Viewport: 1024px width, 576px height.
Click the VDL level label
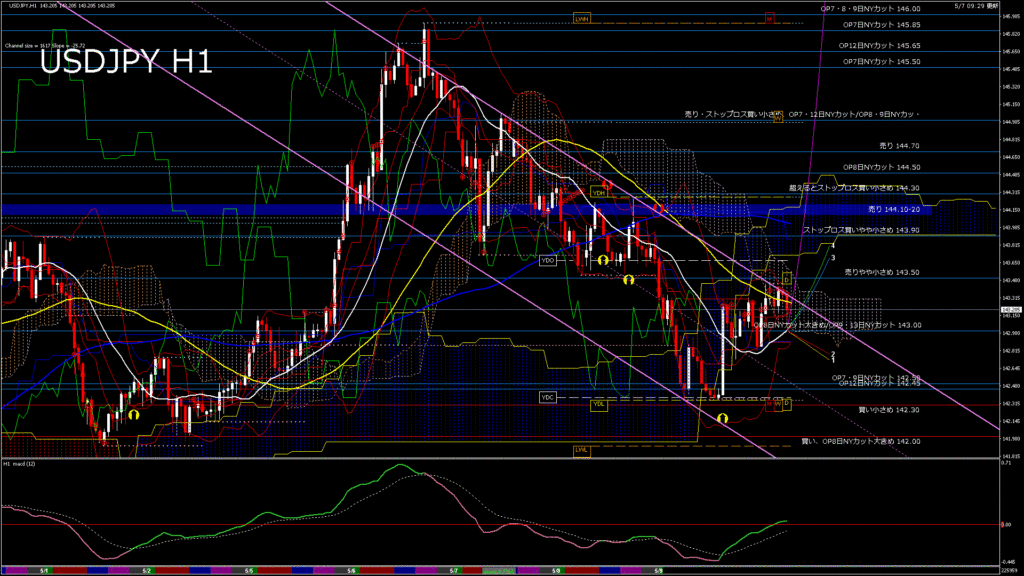[598, 404]
